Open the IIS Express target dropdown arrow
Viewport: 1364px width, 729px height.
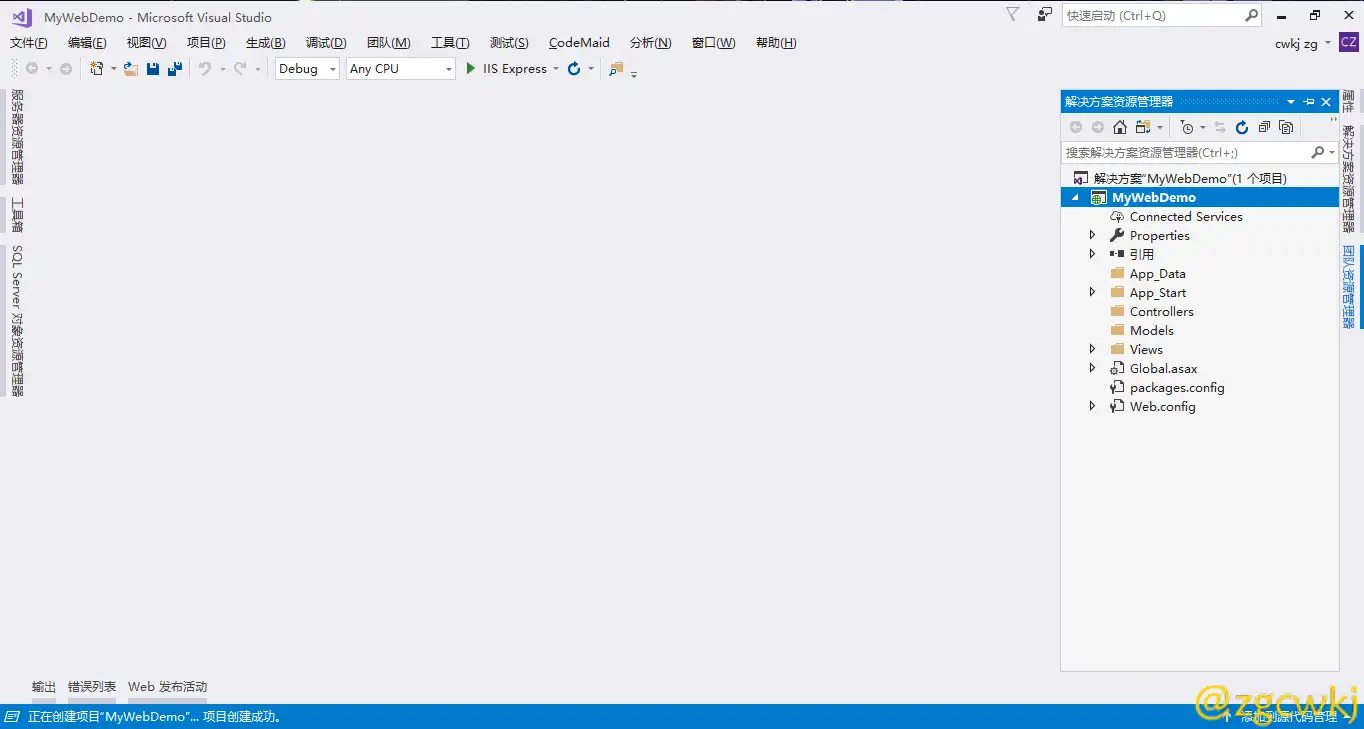556,69
